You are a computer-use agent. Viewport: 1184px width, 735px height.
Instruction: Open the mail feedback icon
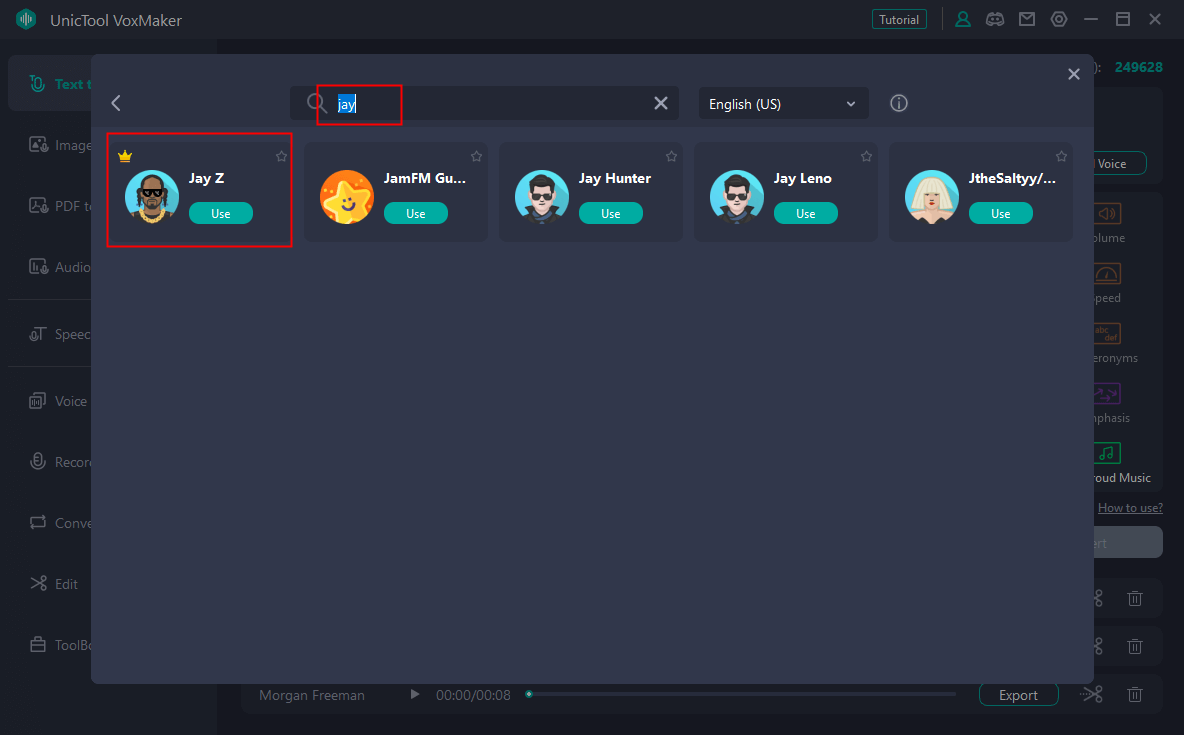click(1026, 19)
